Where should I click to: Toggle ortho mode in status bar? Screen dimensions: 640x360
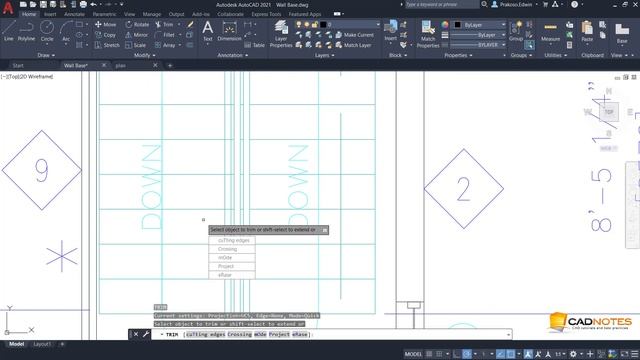[x=456, y=354]
